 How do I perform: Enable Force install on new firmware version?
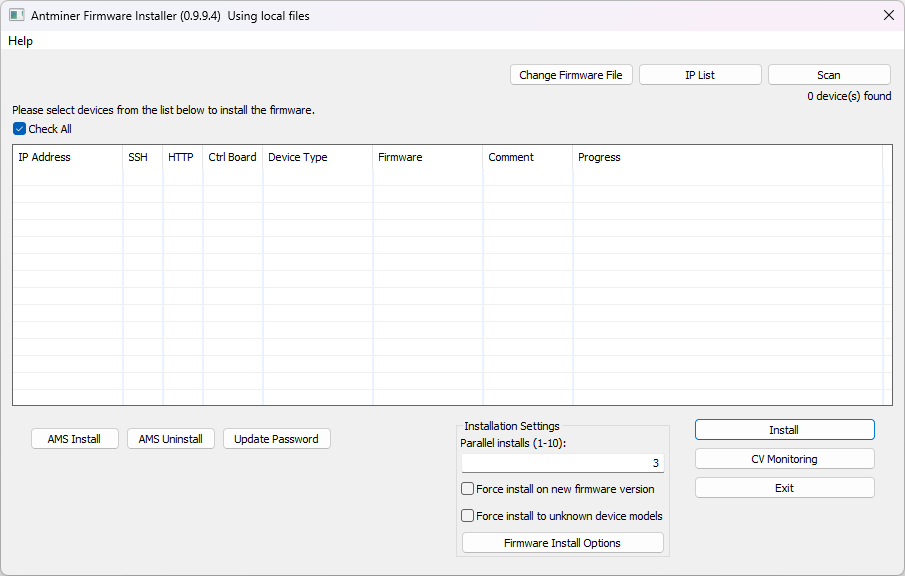pos(468,489)
